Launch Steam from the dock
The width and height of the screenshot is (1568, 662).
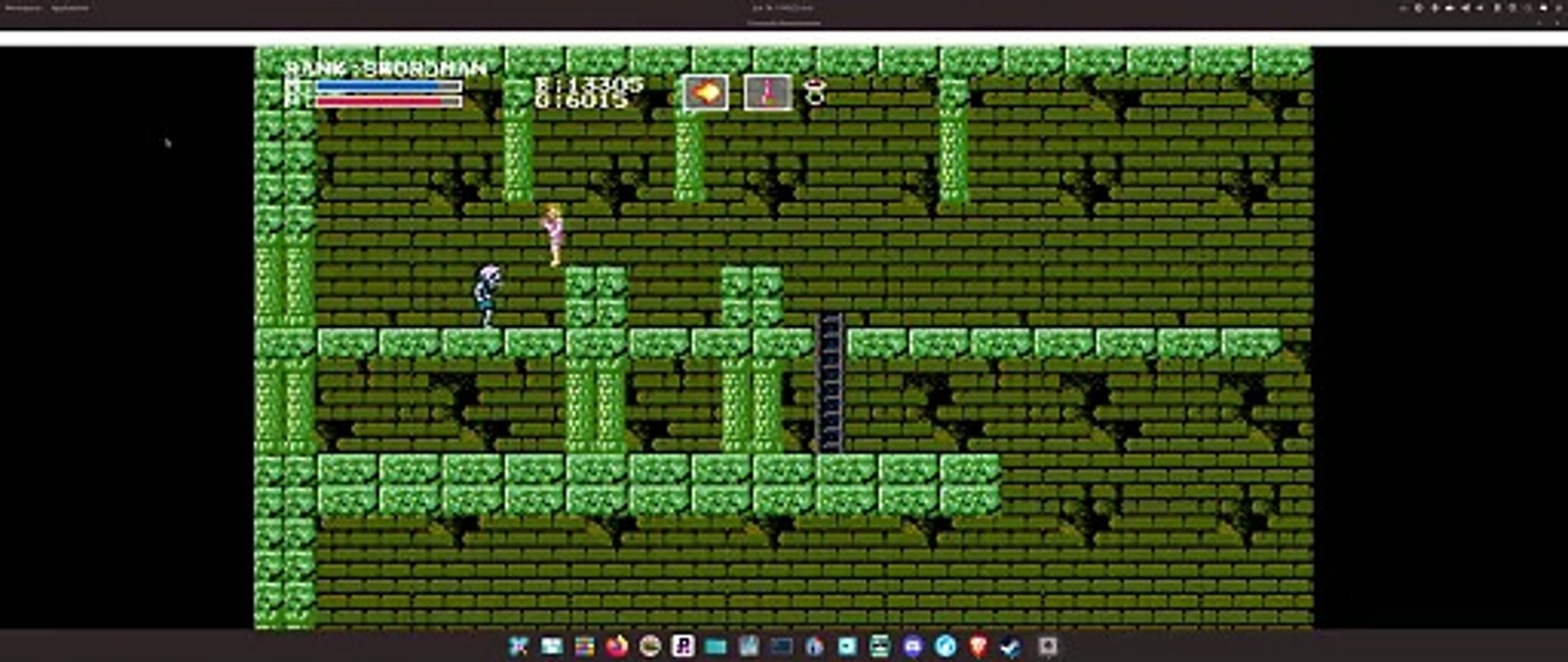[x=1011, y=646]
